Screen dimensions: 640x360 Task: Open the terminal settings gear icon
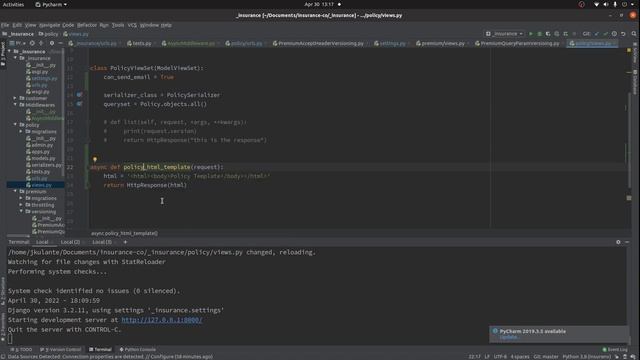point(618,242)
